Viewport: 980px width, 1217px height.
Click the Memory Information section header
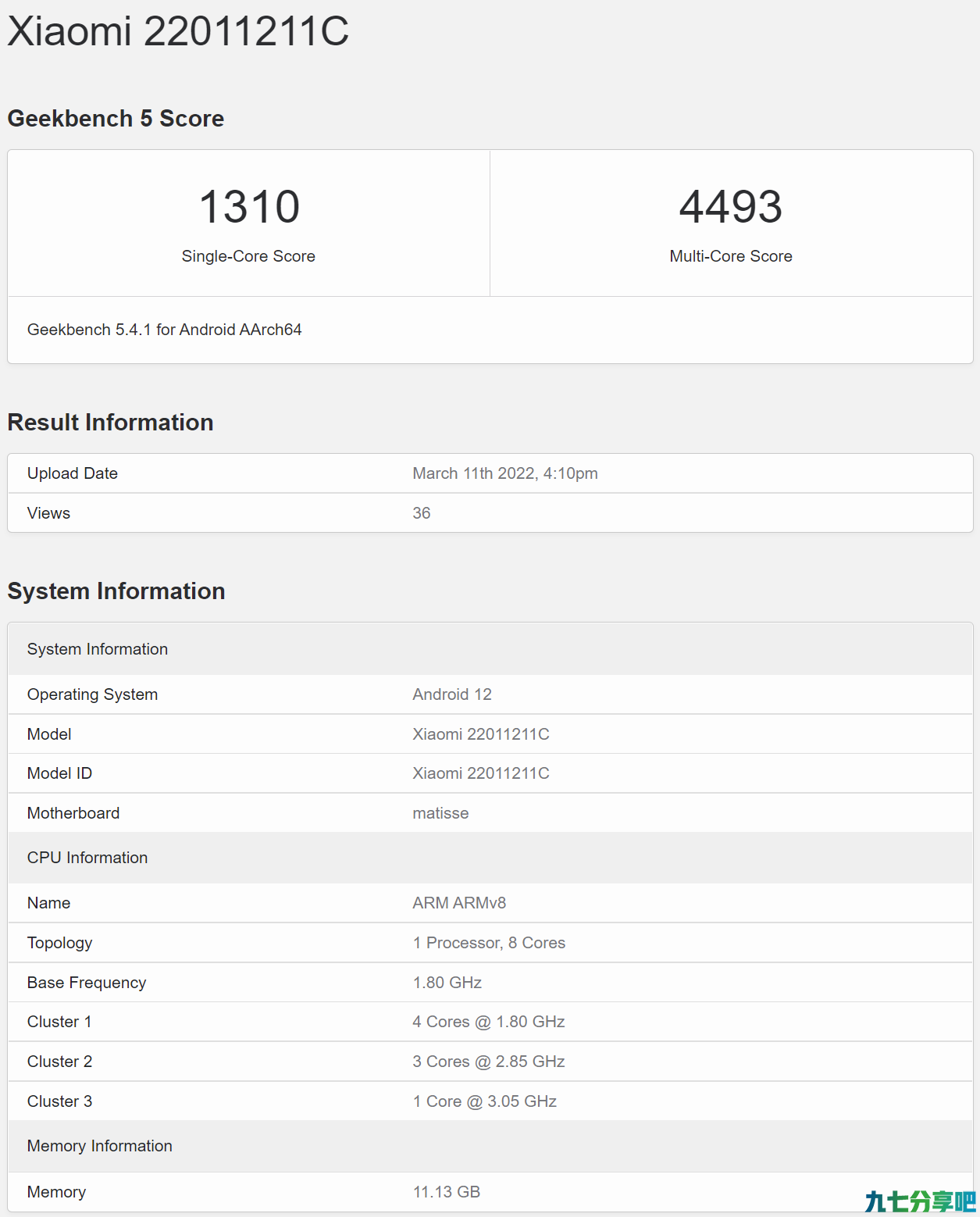[490, 1146]
